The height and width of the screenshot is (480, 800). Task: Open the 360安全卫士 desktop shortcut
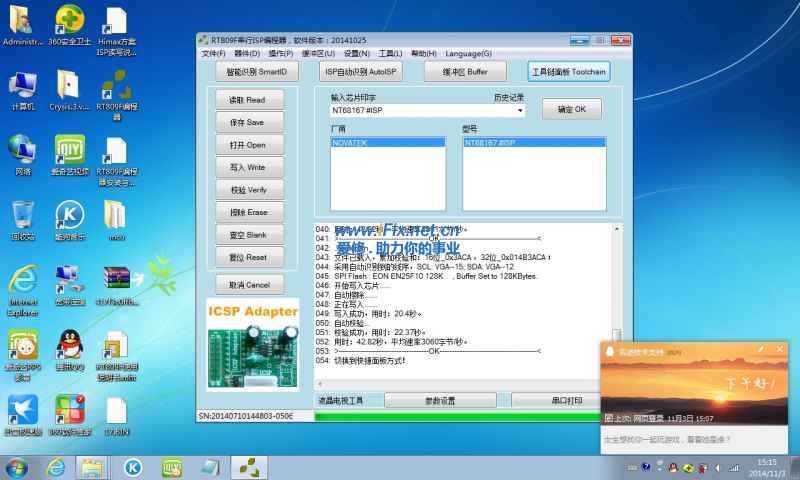pyautogui.click(x=70, y=25)
